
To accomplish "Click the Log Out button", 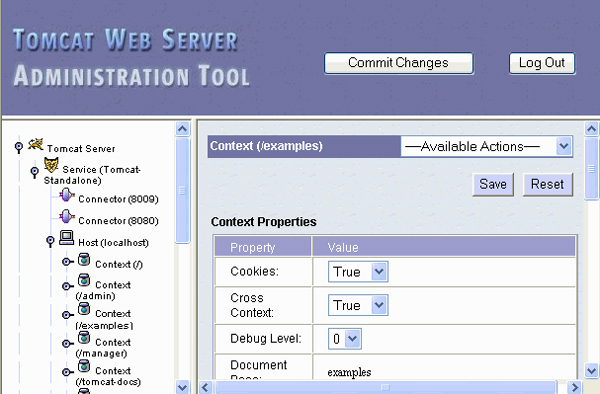I will tap(541, 63).
